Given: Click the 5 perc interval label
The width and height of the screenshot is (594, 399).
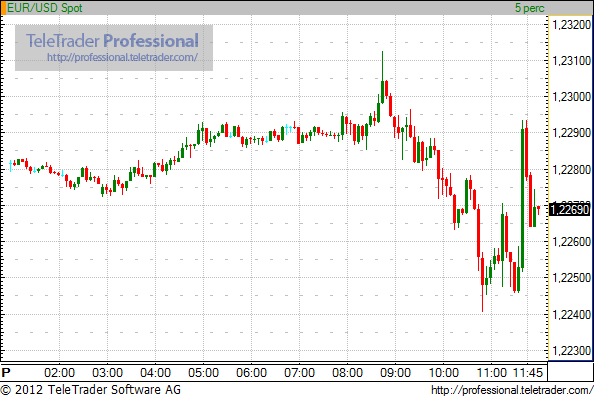Looking at the screenshot, I should [x=529, y=8].
